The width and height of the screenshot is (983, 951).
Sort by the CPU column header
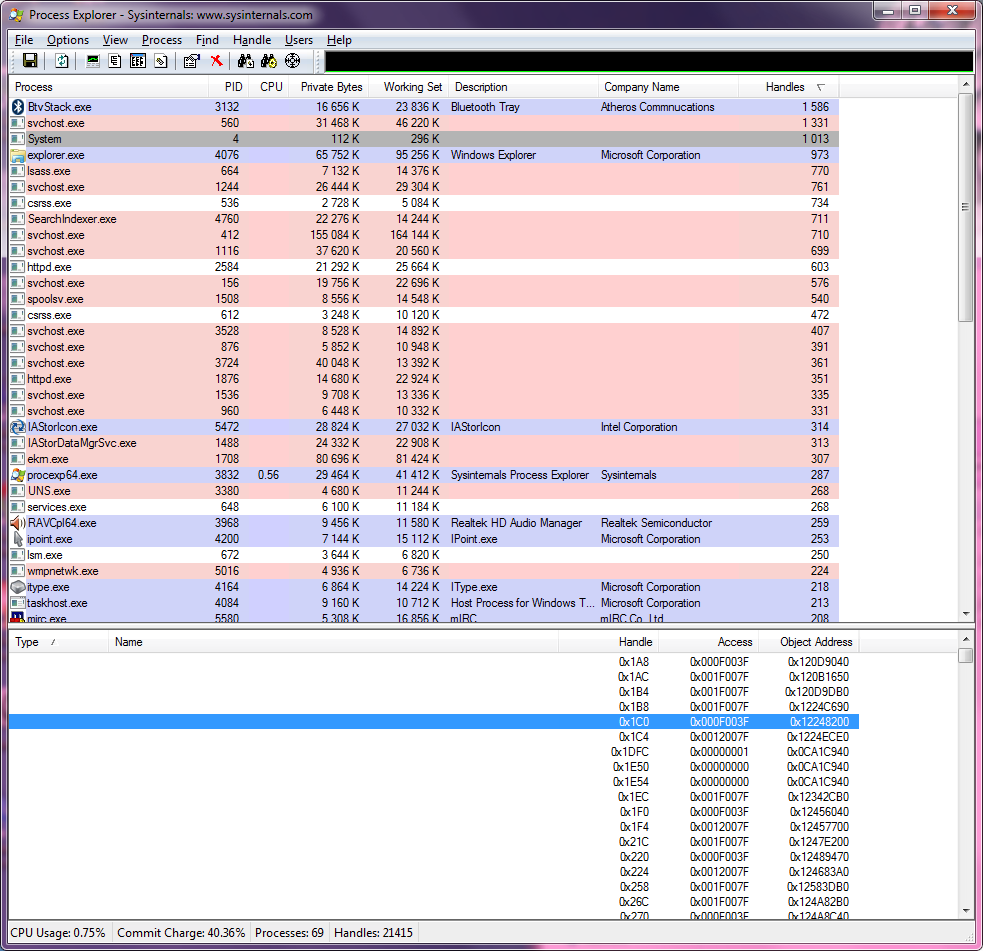coord(270,87)
